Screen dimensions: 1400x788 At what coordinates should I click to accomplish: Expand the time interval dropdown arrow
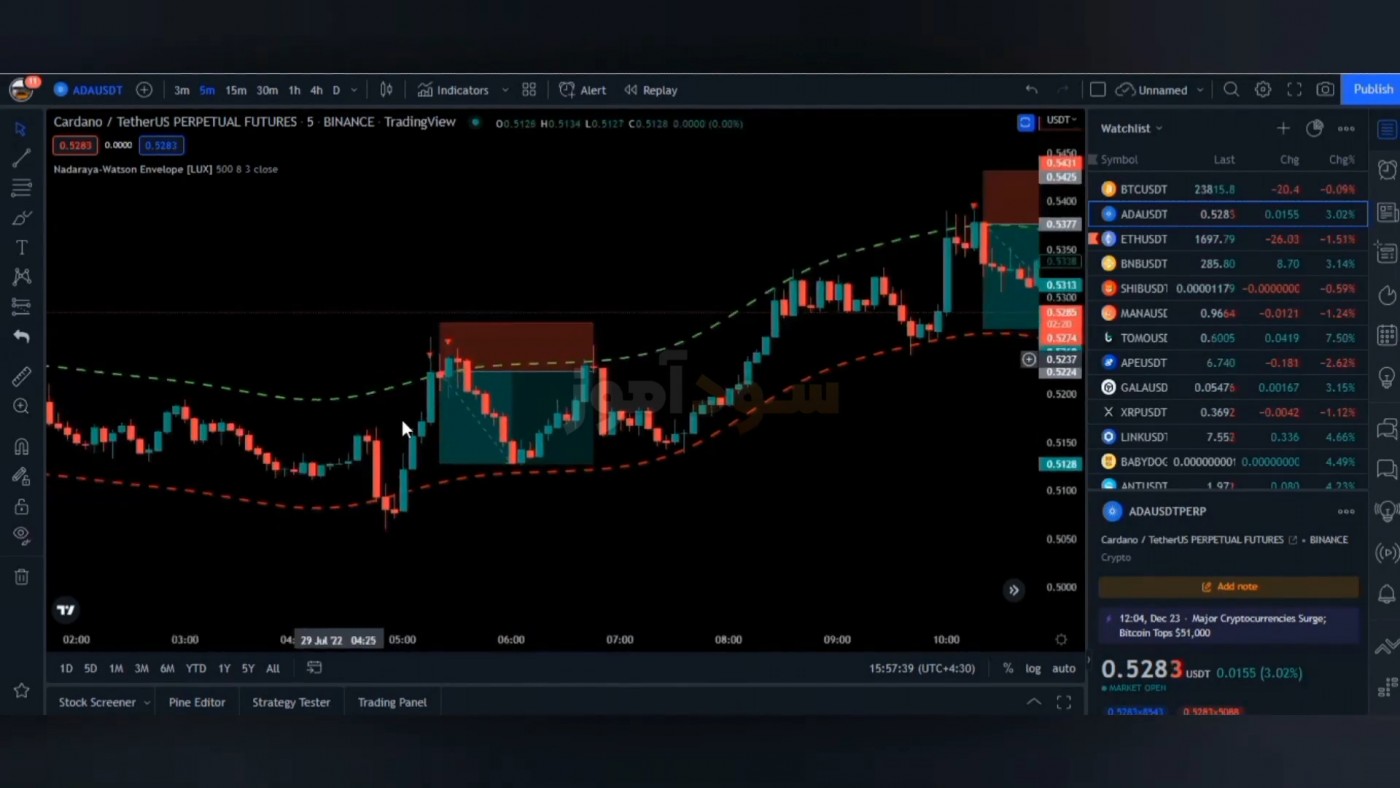coord(354,90)
